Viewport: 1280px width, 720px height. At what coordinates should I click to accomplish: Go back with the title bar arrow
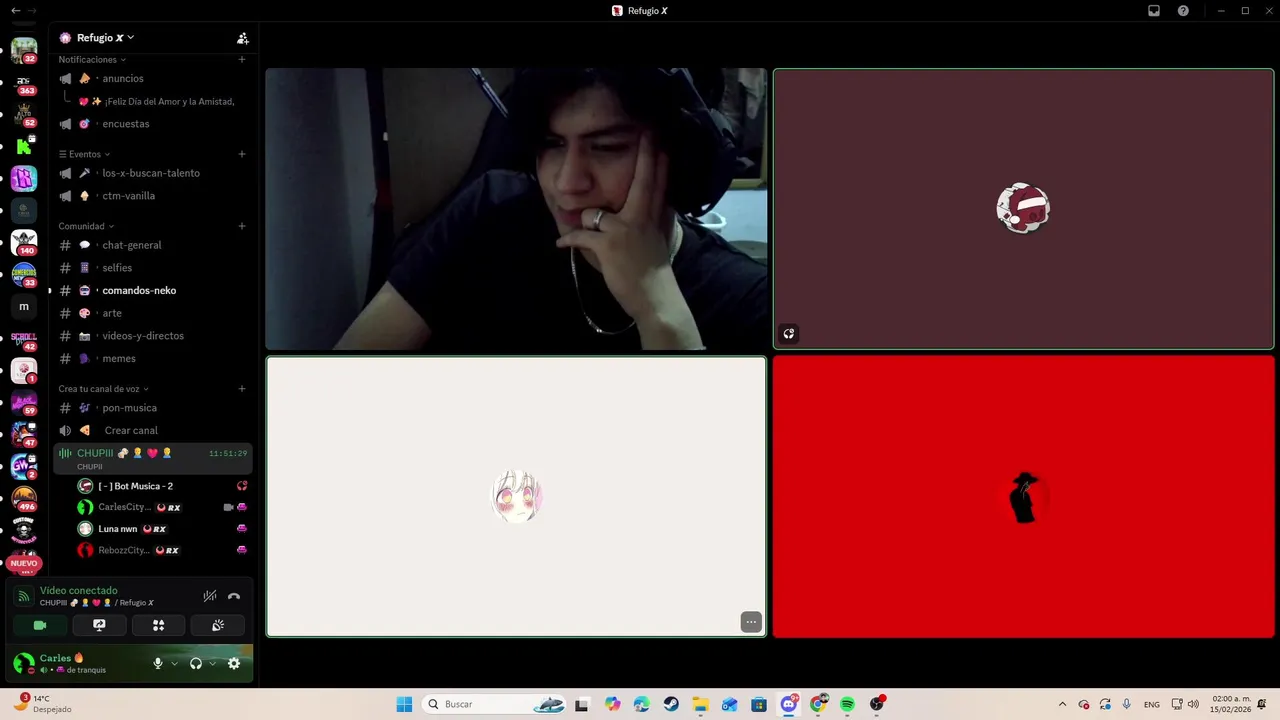(15, 10)
